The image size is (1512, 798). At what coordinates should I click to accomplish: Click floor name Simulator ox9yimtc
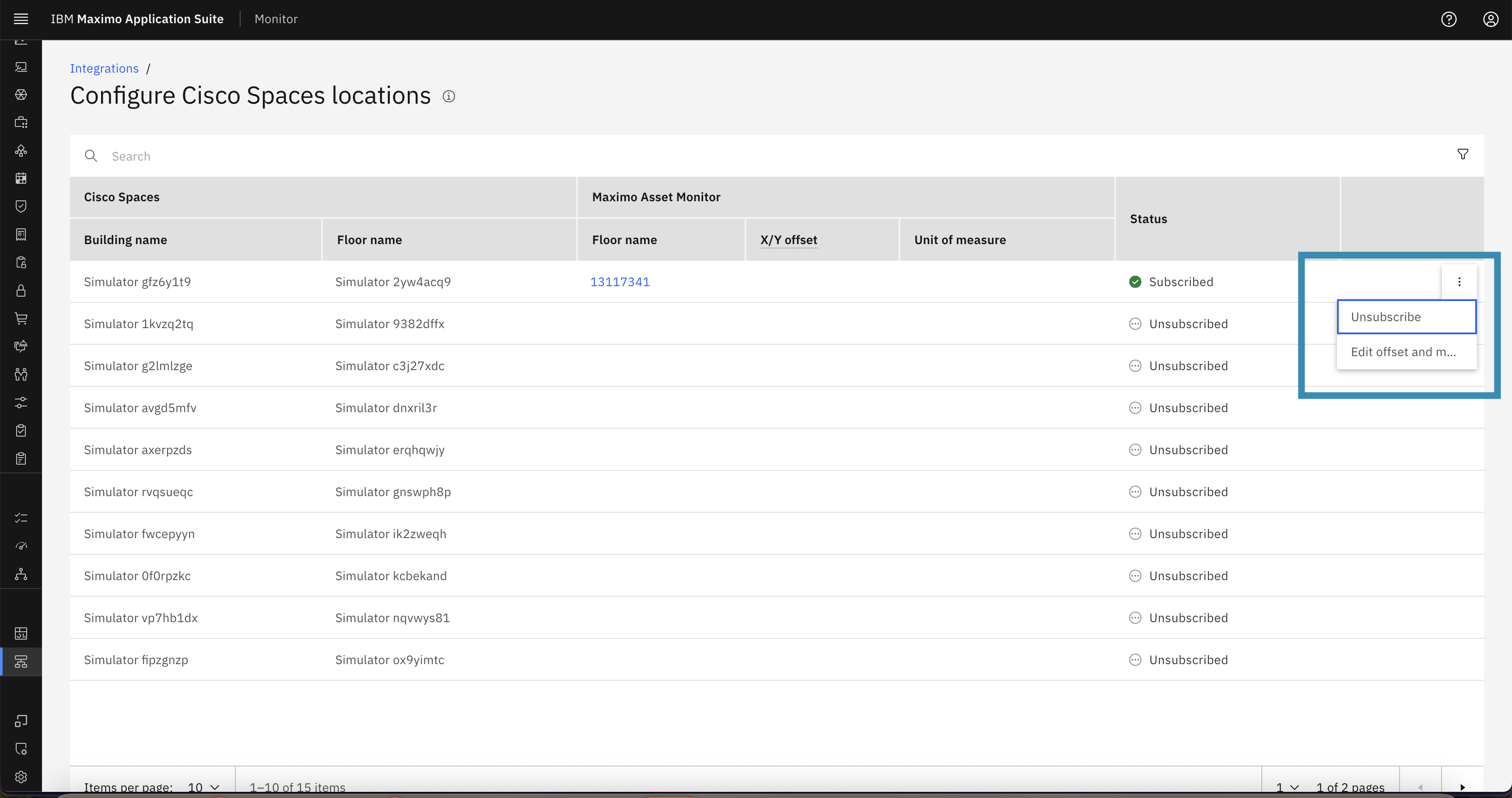coord(390,659)
